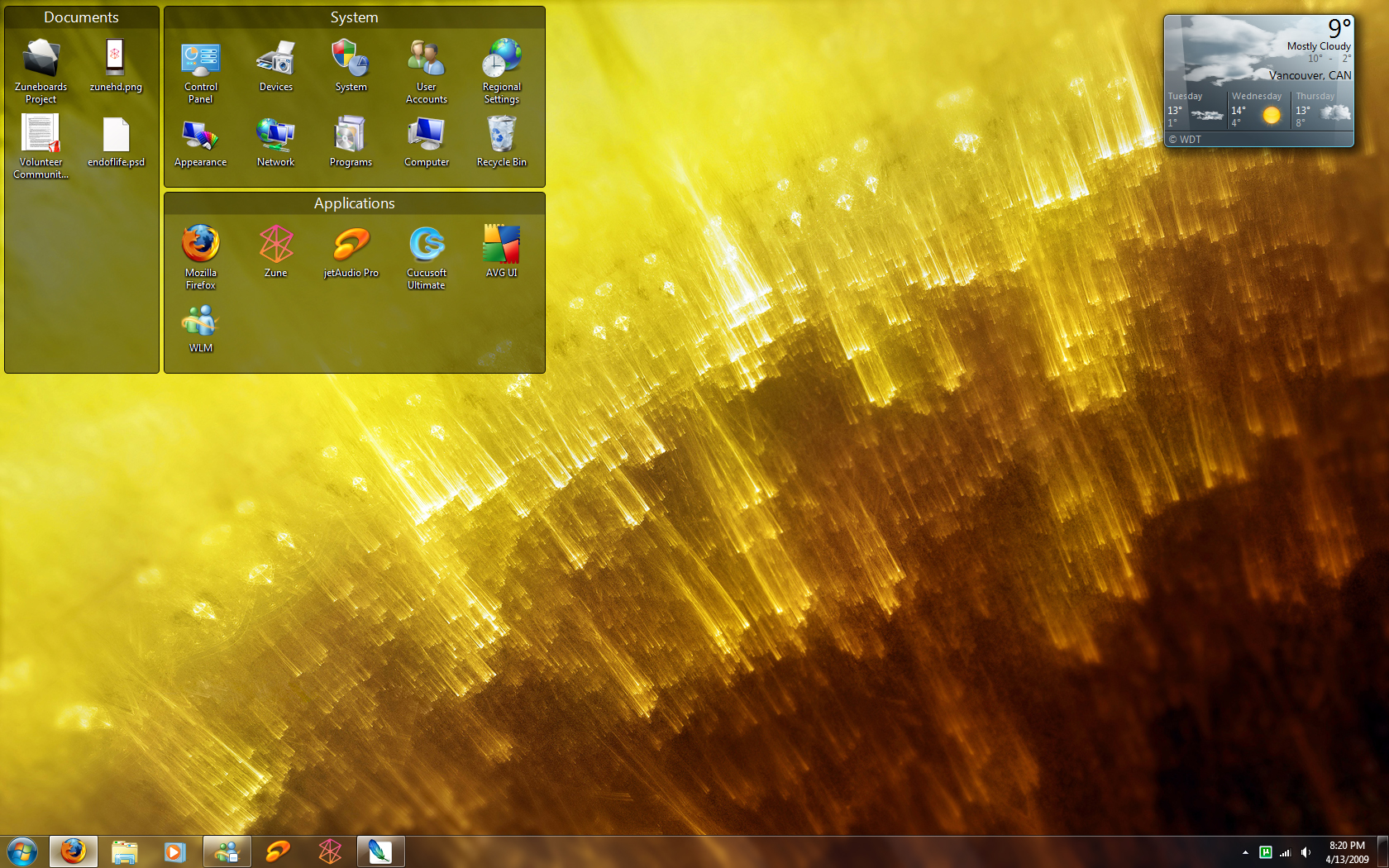Click the System fence title
The width and height of the screenshot is (1389, 868).
coord(355,17)
